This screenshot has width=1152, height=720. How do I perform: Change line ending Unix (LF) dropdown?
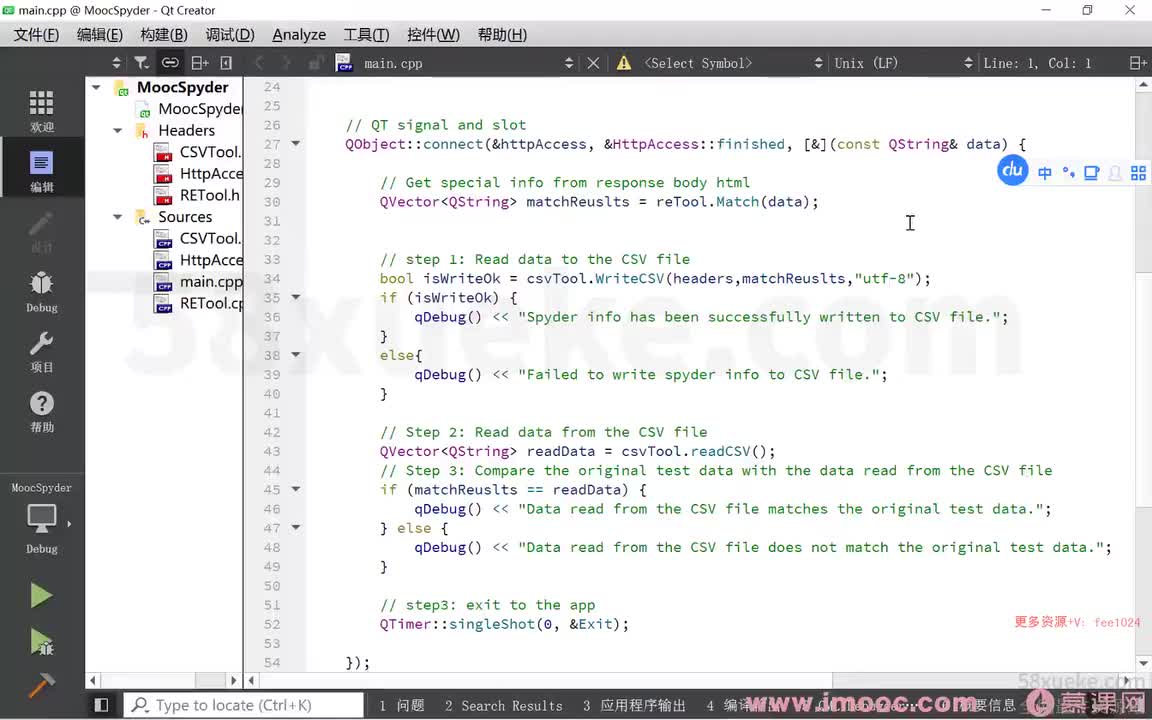(902, 63)
